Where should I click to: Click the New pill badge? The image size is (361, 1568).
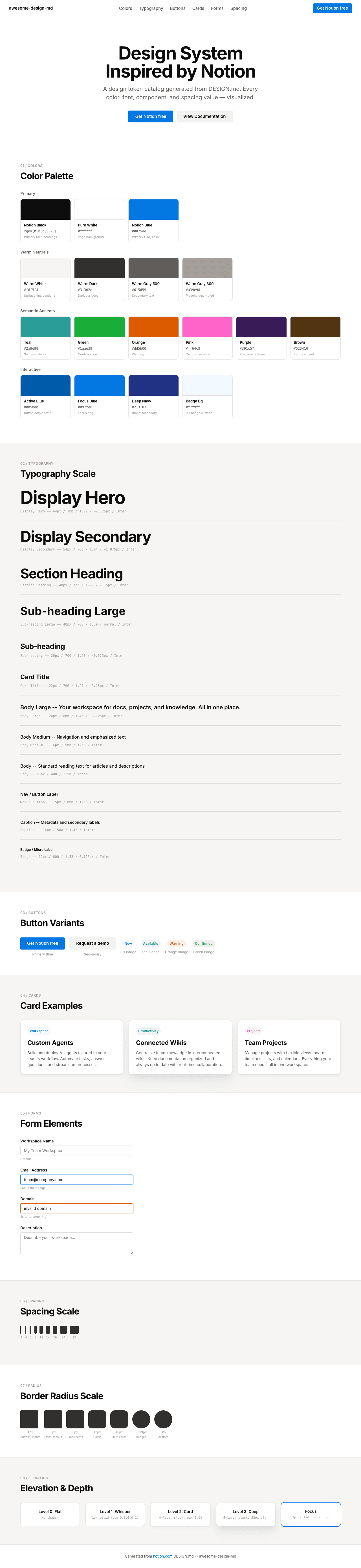[x=128, y=943]
